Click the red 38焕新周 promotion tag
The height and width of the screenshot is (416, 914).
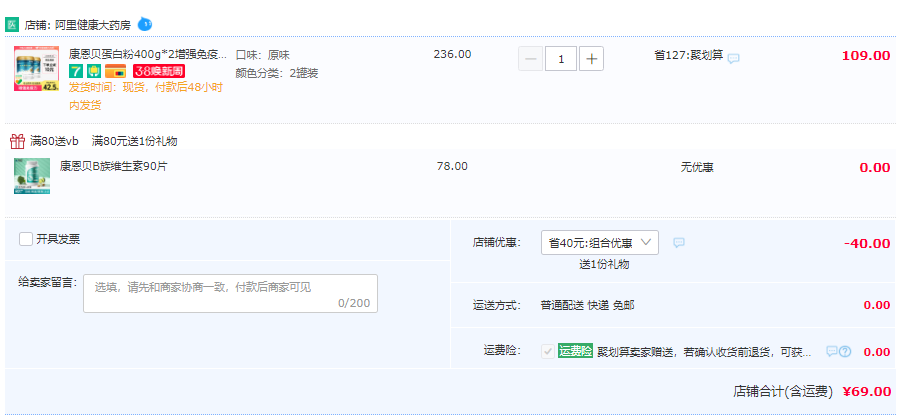pos(159,71)
